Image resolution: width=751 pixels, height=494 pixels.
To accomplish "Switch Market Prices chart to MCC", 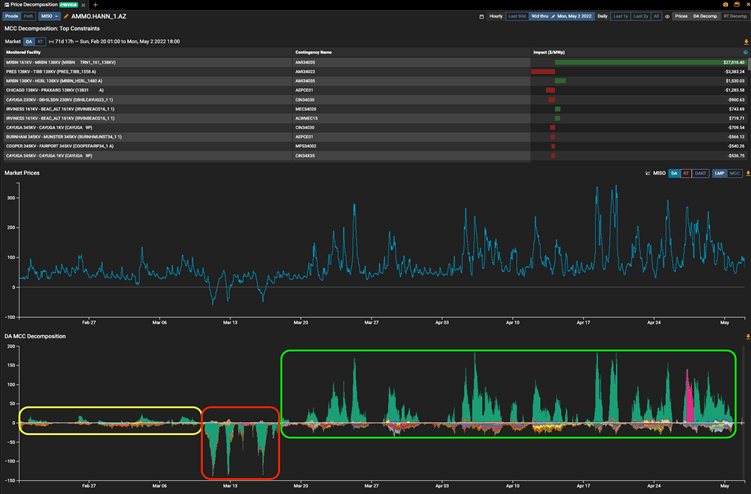I will [x=735, y=173].
